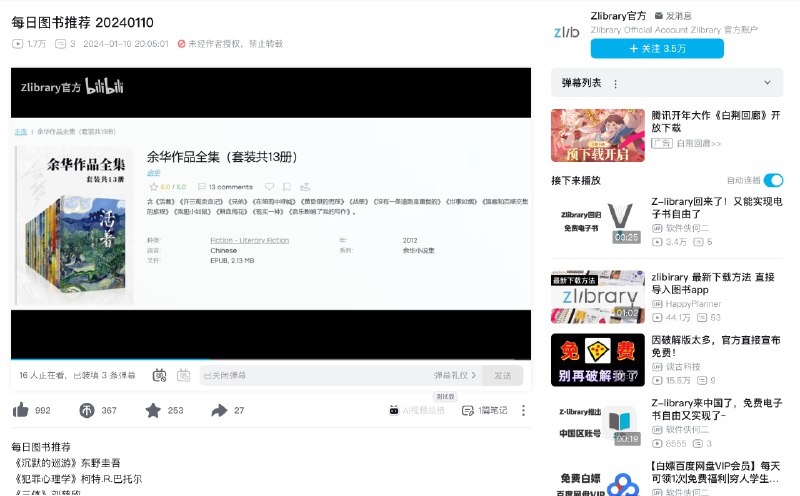Play the 免费白嫖 百度网盘 thumbnail
Viewport: 800px width, 496px height.
[x=597, y=480]
